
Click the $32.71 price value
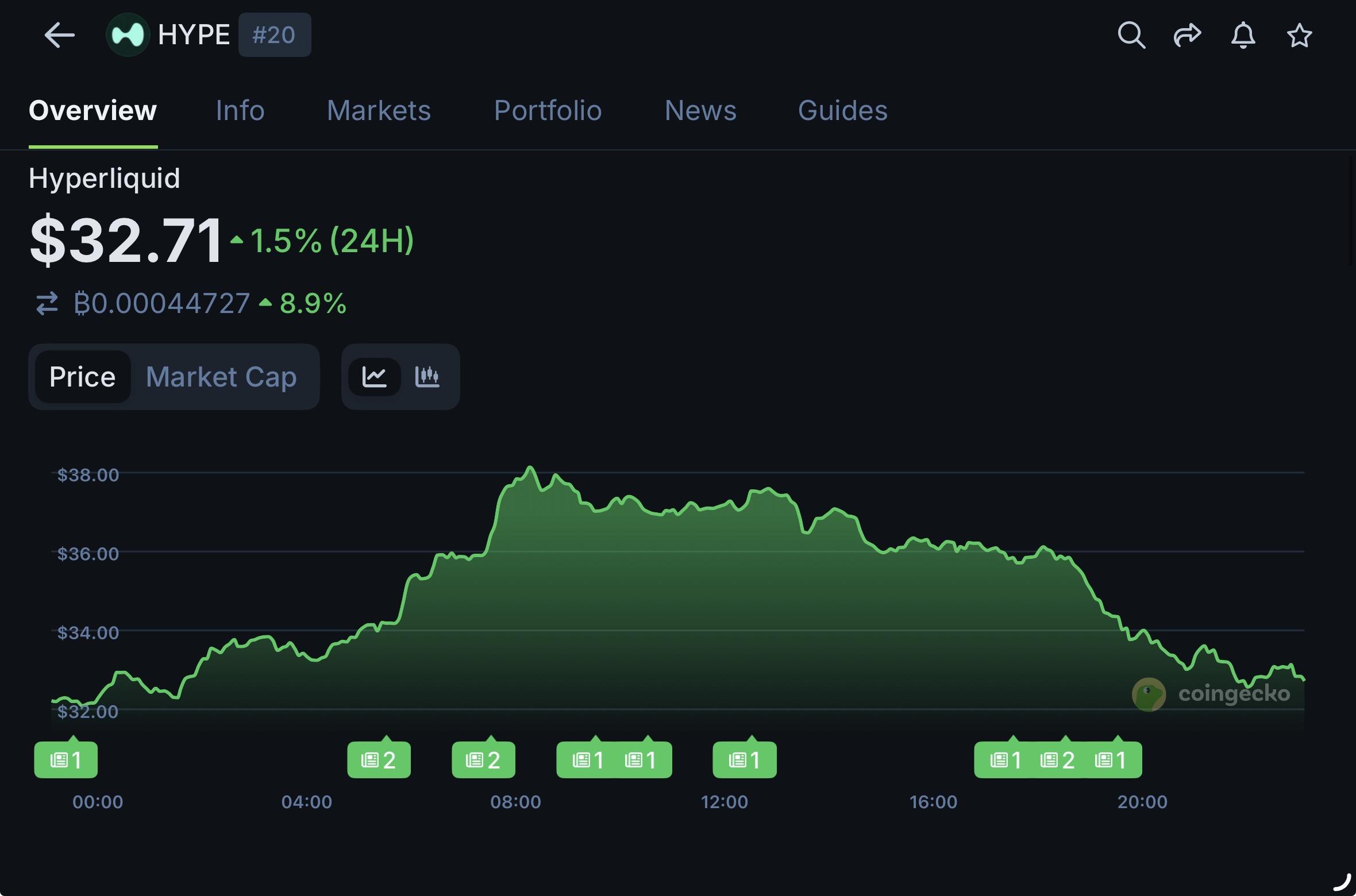pyautogui.click(x=126, y=240)
